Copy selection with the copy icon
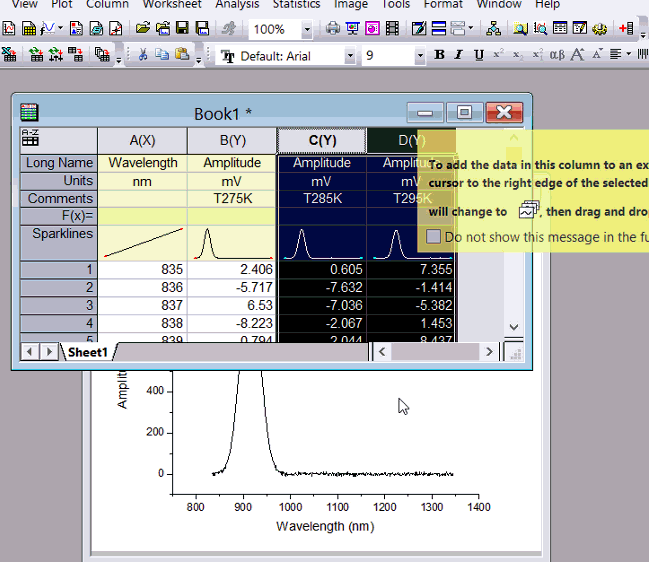The height and width of the screenshot is (566, 652). pos(162,54)
